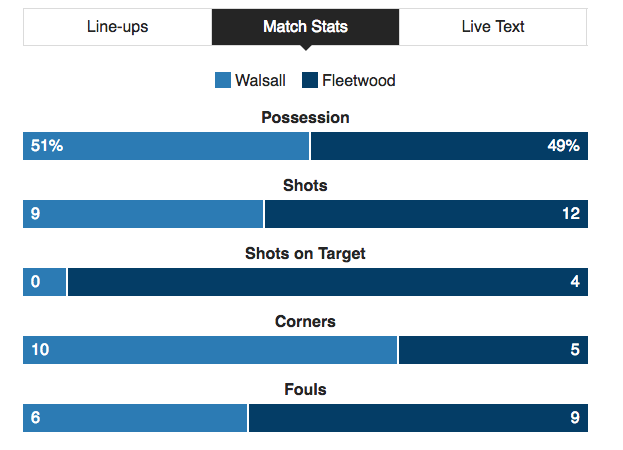
Task: Click Fleetwood's 9 fouls bar
Action: coord(418,418)
